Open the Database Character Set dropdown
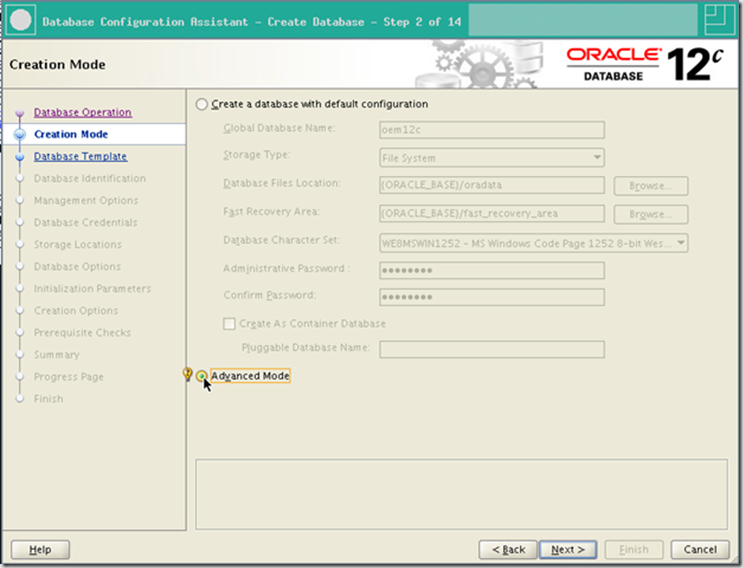 coord(534,243)
